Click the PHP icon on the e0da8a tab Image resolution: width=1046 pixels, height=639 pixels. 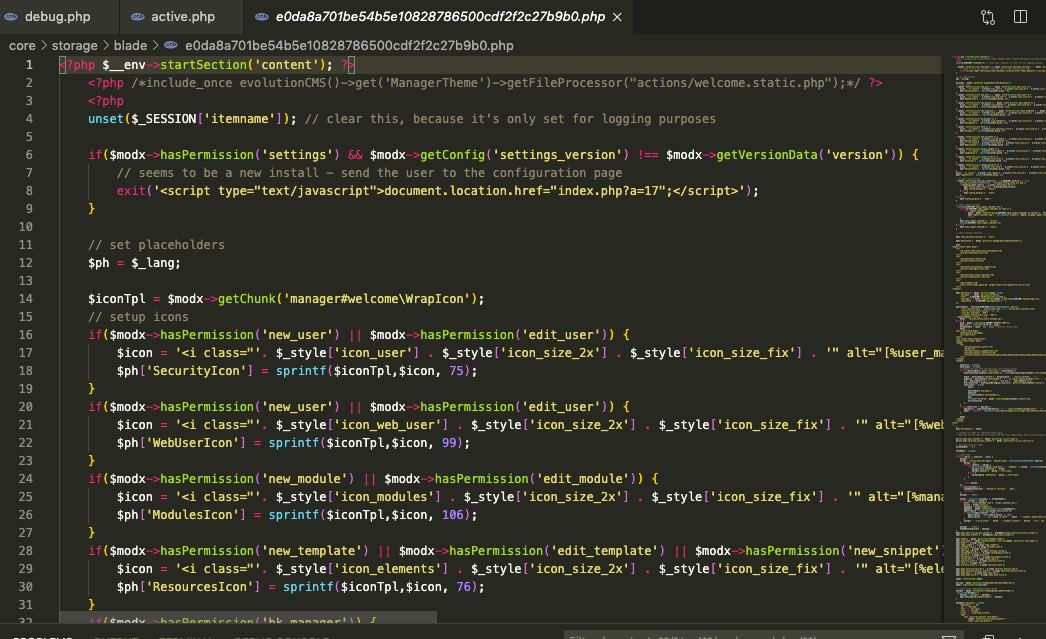(262, 17)
